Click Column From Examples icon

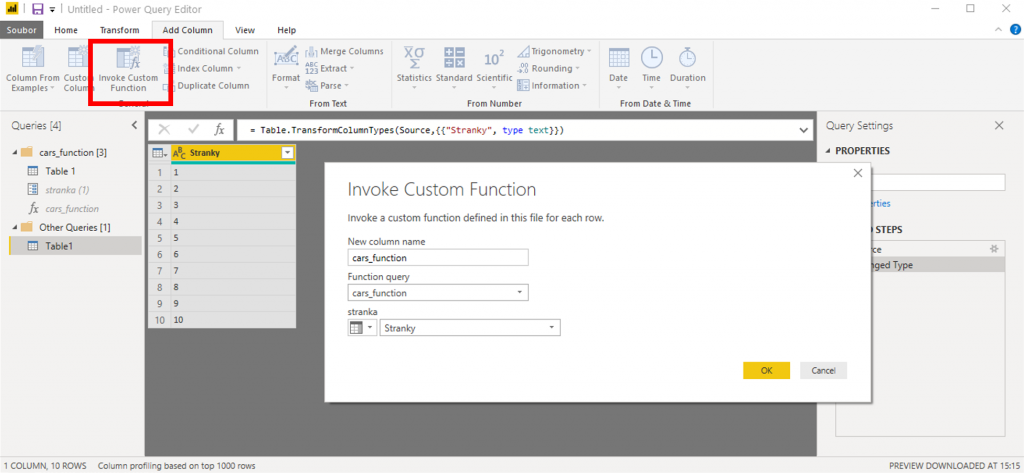tap(33, 57)
